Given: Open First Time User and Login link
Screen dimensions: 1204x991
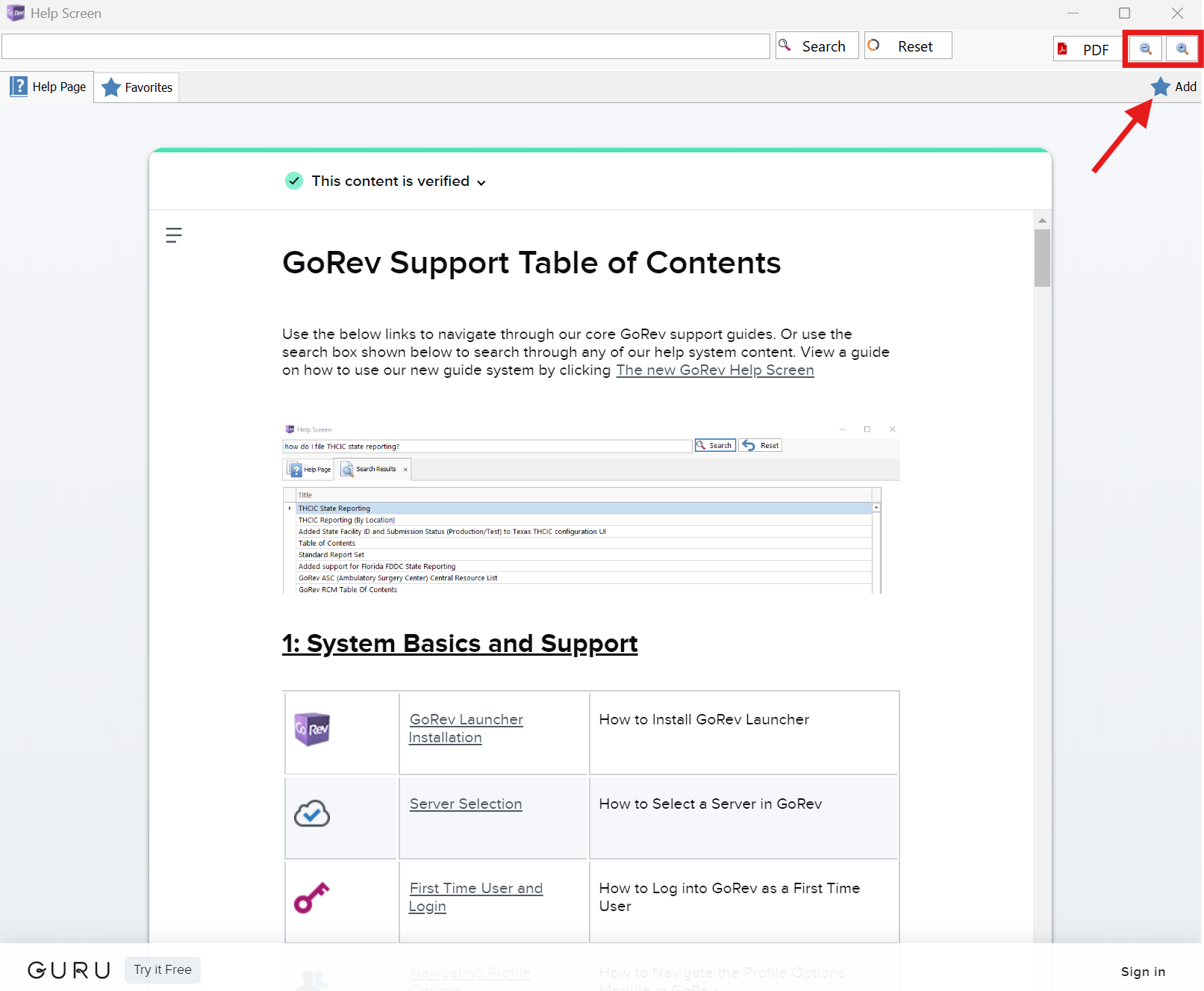Looking at the screenshot, I should tap(475, 898).
